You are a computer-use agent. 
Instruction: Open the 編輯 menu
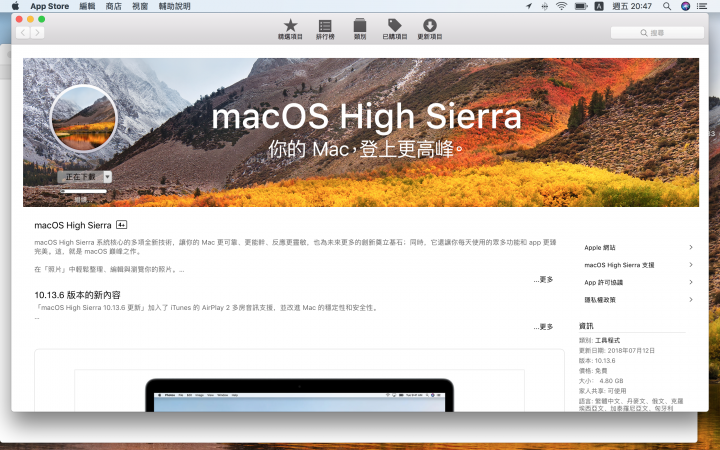pos(87,6)
